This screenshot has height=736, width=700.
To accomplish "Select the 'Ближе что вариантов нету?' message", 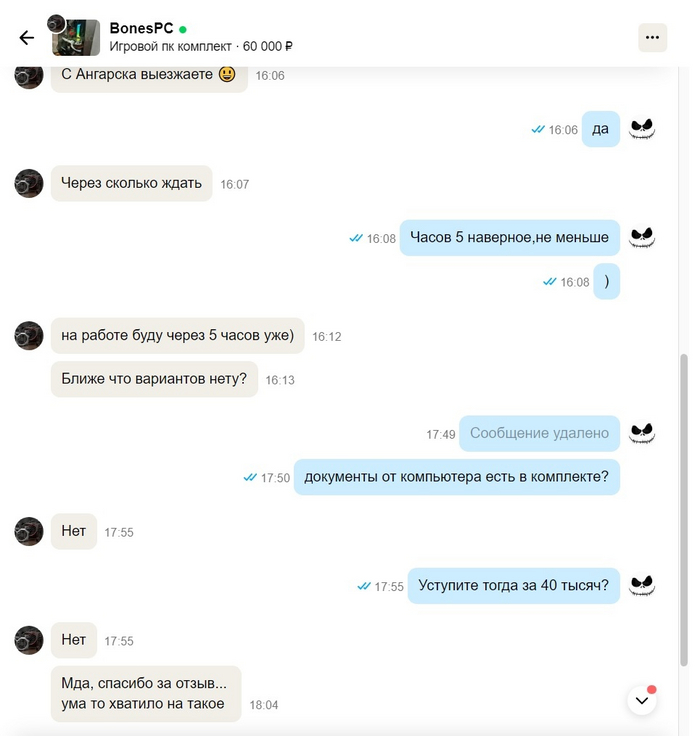I will tap(154, 379).
